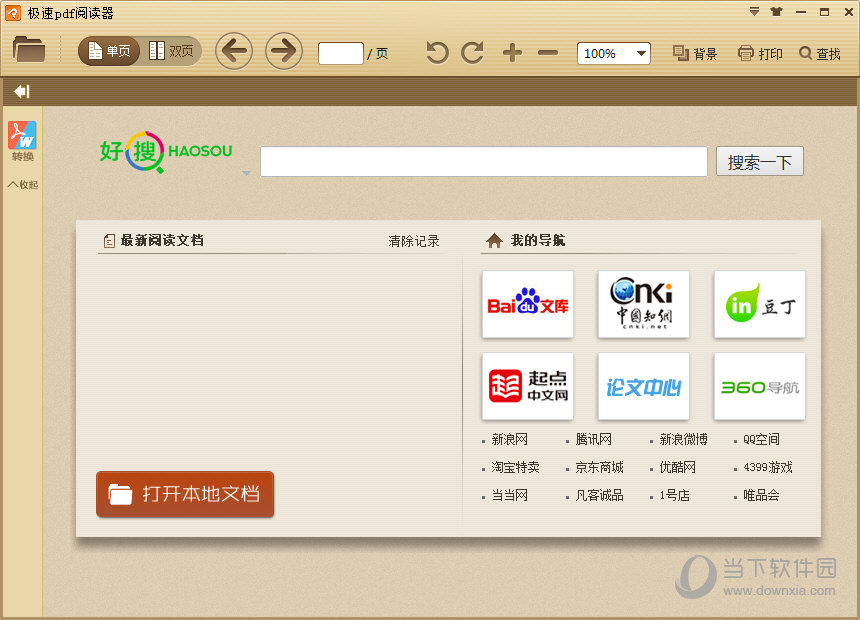Open the 背景 background setting
The width and height of the screenshot is (860, 620).
coord(695,53)
